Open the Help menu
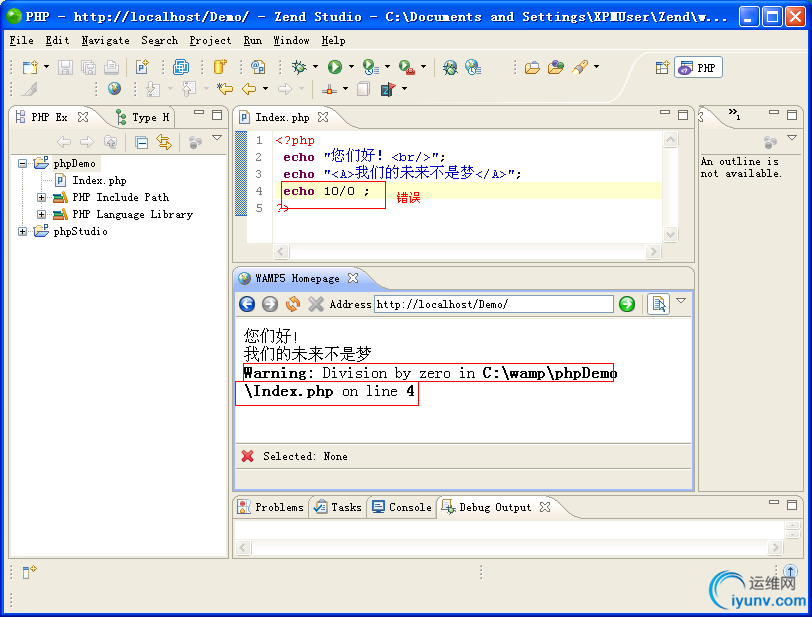This screenshot has width=812, height=617. 333,40
